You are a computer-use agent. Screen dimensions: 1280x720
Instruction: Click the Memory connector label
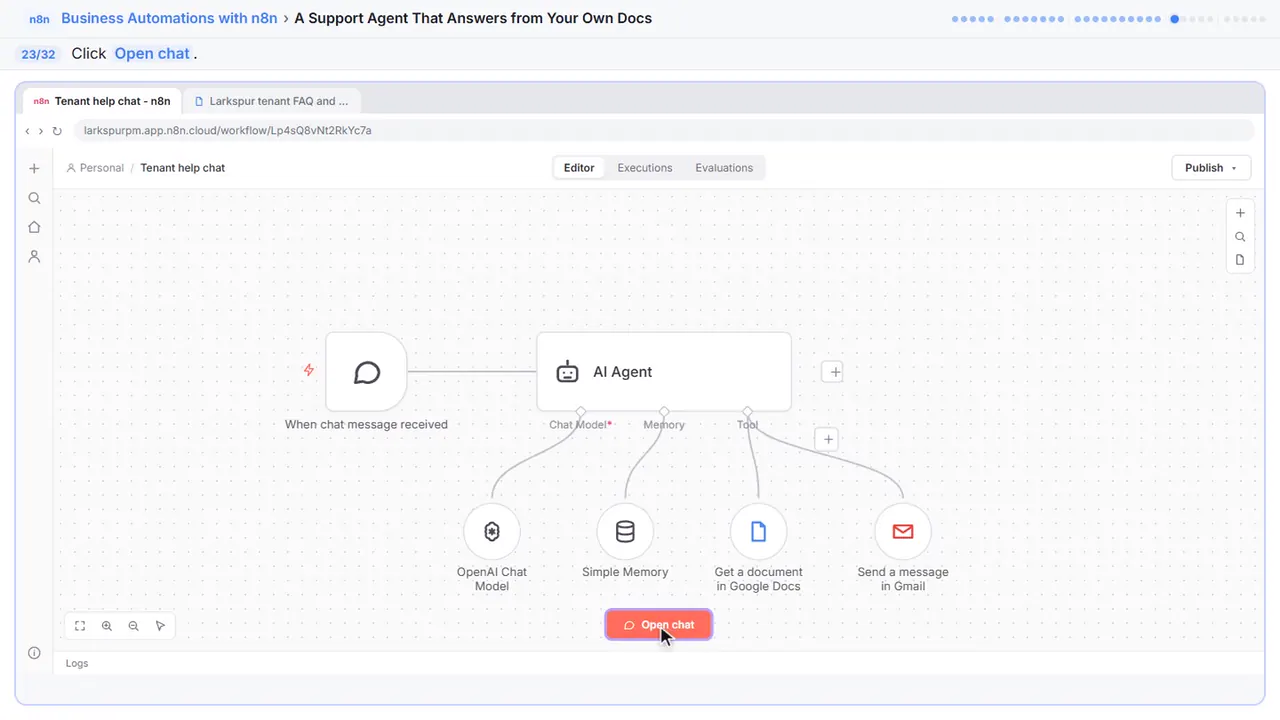point(664,425)
